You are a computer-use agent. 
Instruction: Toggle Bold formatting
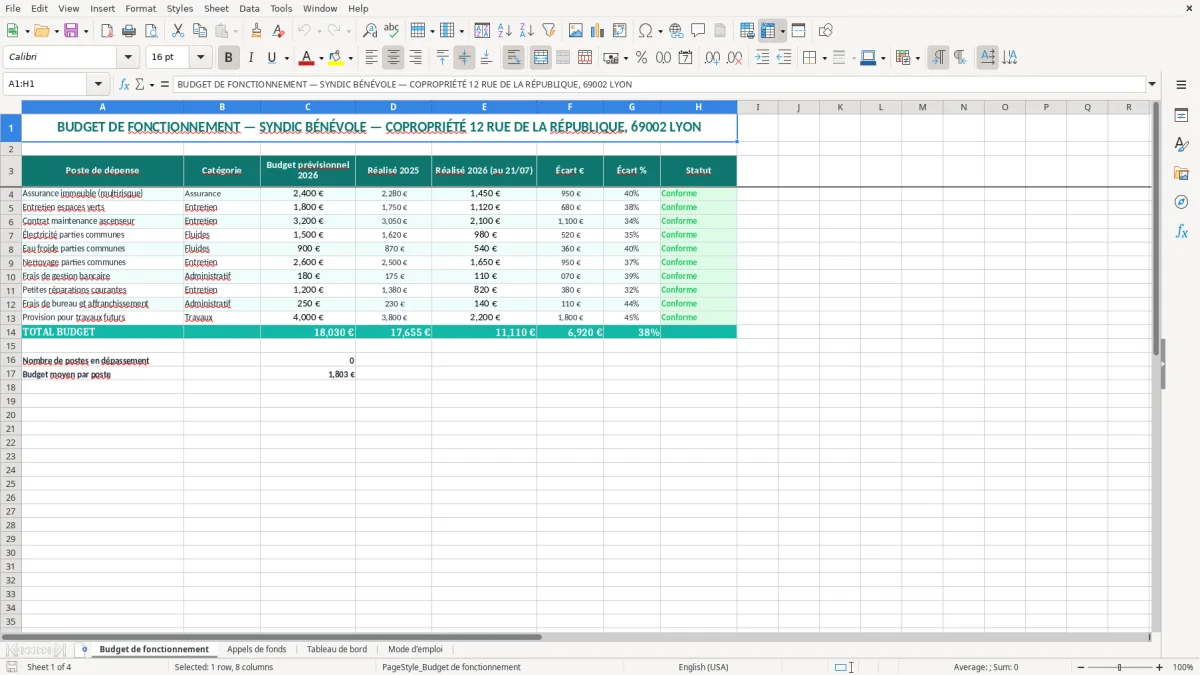coord(229,58)
